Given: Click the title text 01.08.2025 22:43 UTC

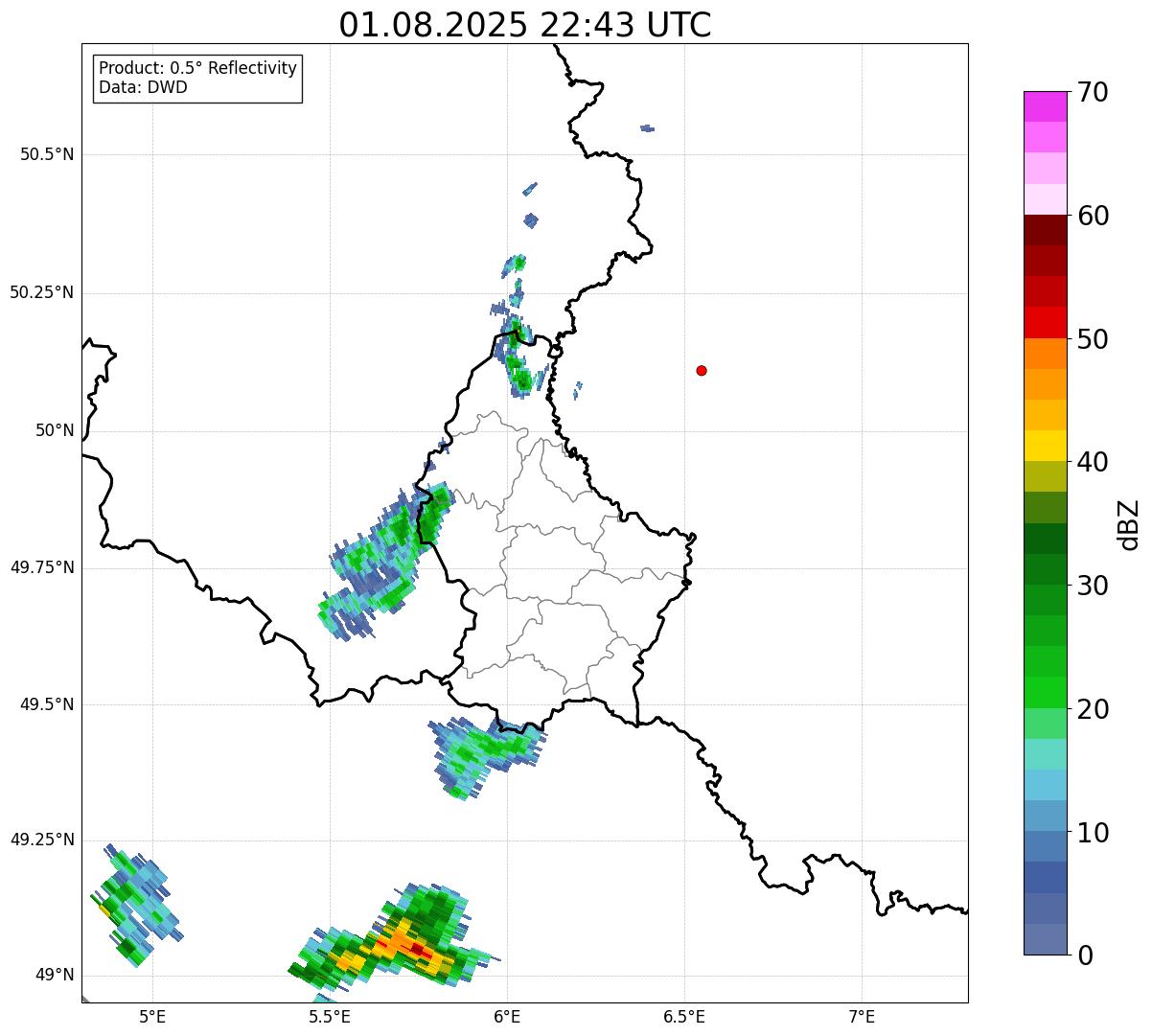Looking at the screenshot, I should (525, 25).
